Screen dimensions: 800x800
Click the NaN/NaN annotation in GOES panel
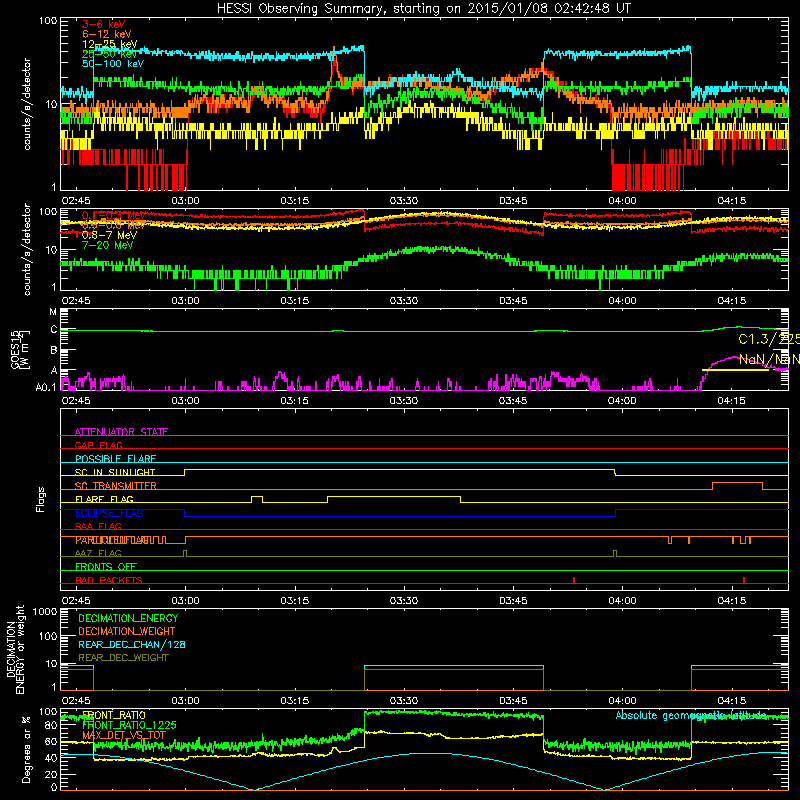[768, 359]
